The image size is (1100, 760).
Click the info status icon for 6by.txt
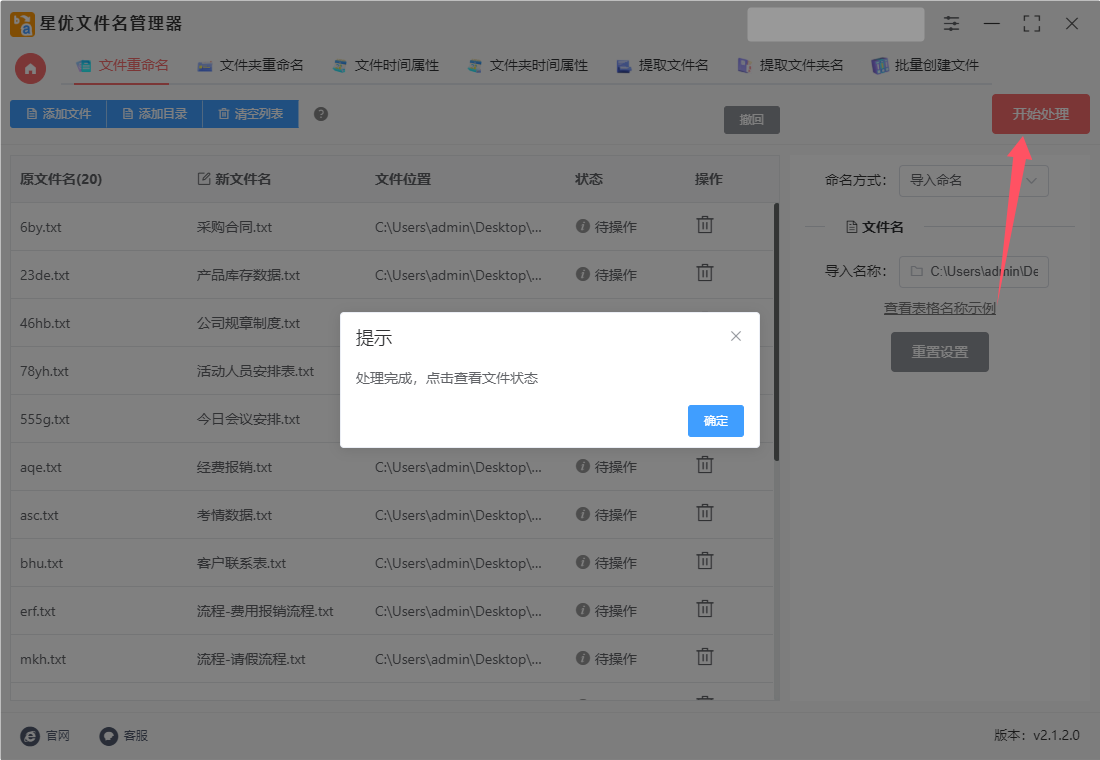(582, 226)
